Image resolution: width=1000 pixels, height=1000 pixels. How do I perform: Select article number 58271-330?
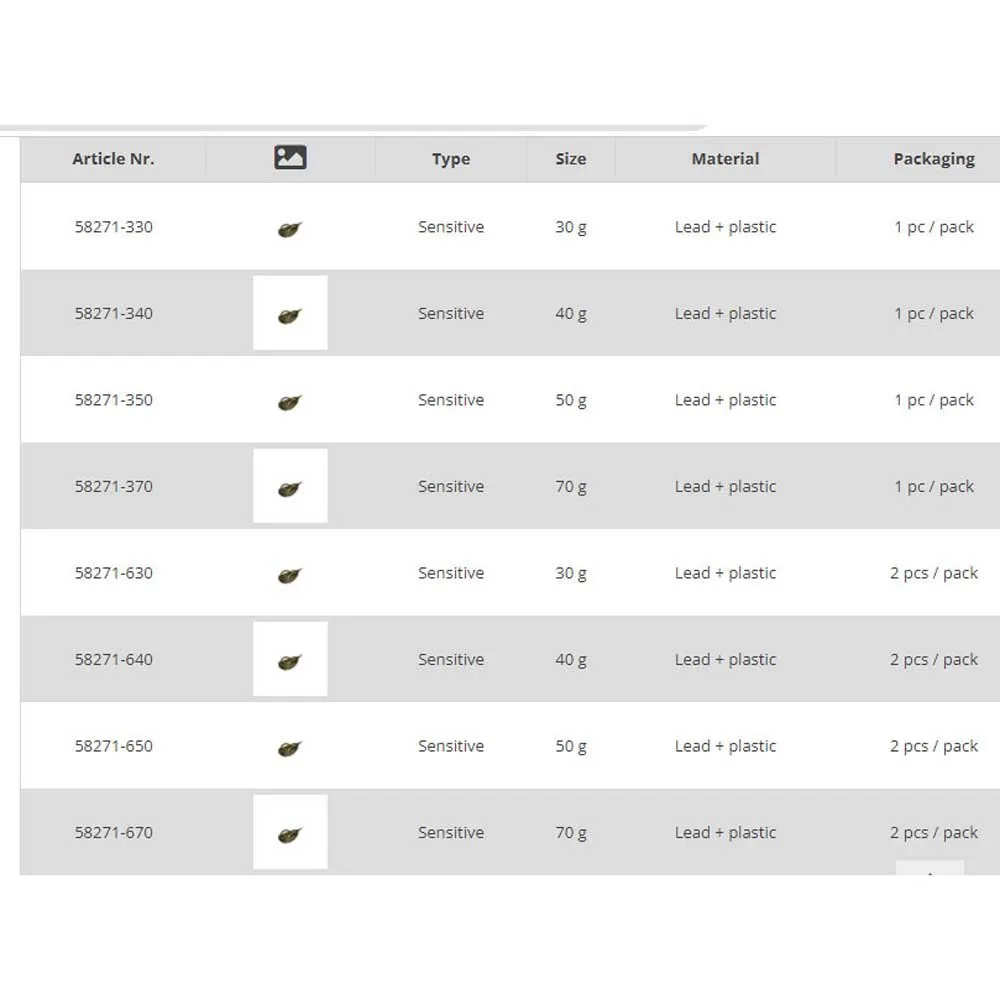tap(114, 227)
